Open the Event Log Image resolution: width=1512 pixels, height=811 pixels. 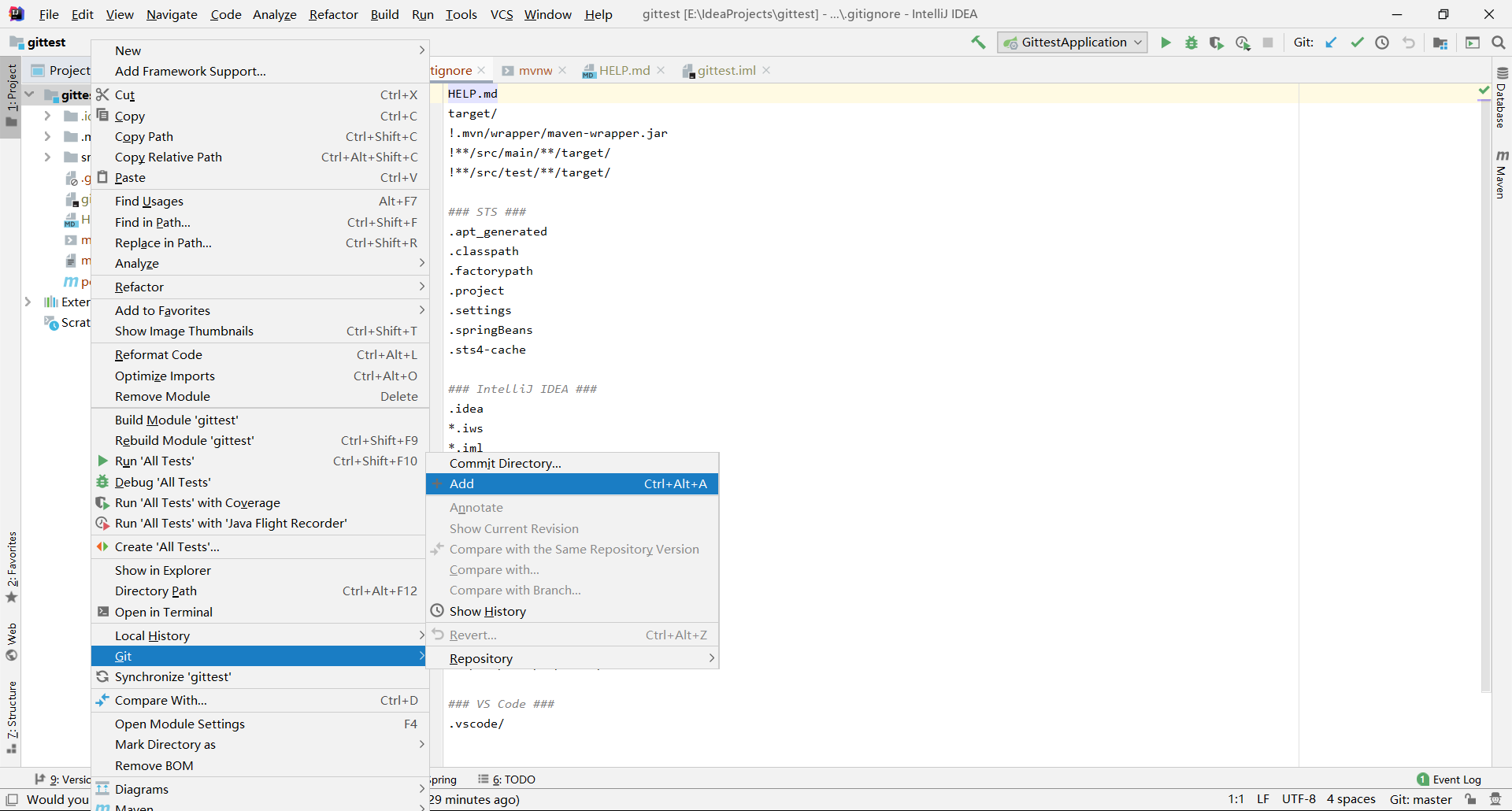tap(1449, 780)
